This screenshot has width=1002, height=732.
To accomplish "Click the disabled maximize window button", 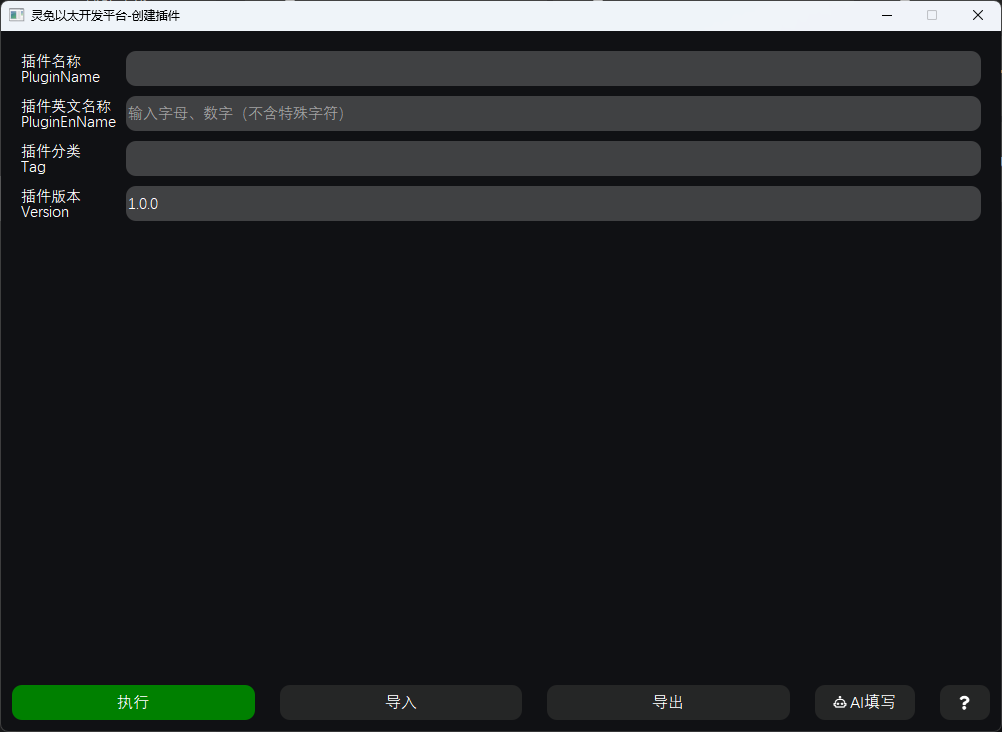I will point(932,15).
